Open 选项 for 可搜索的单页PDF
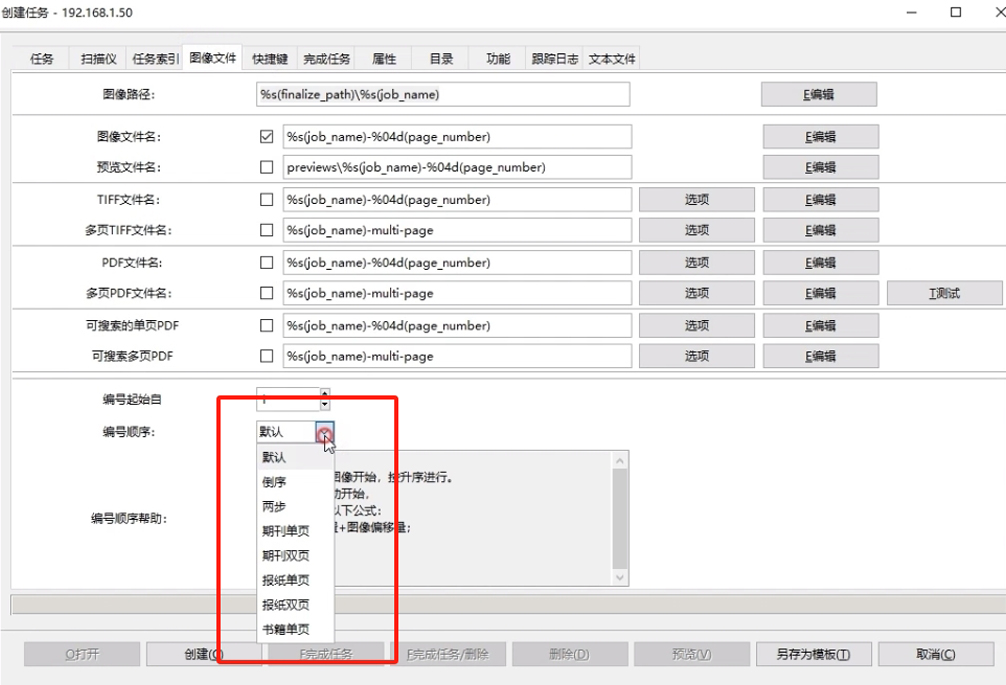The image size is (1006, 685). tap(697, 325)
